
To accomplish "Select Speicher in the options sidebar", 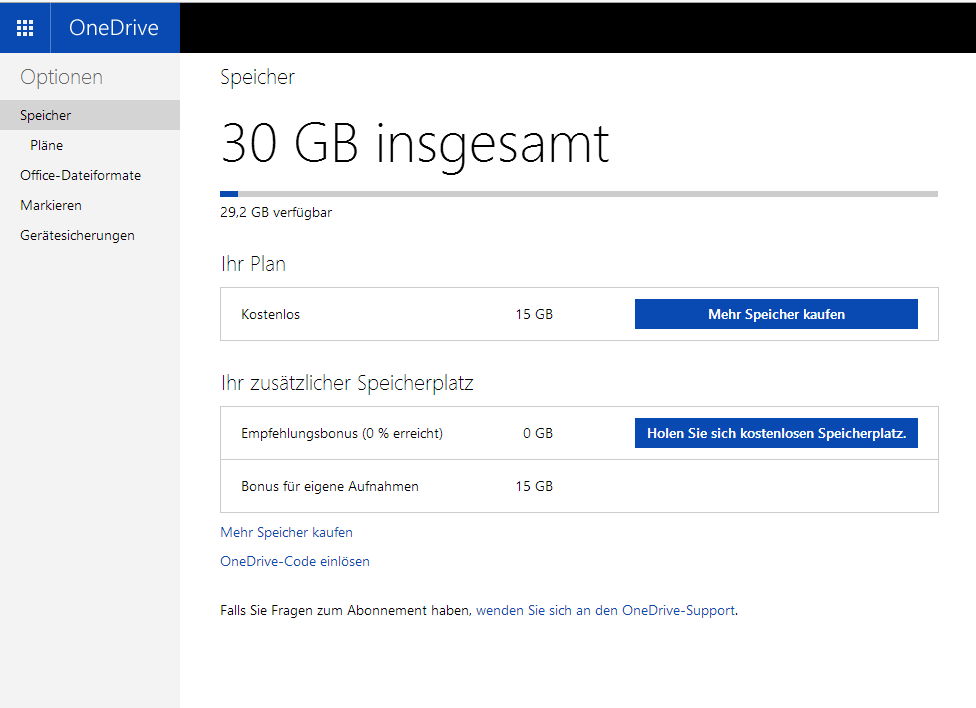I will [90, 115].
